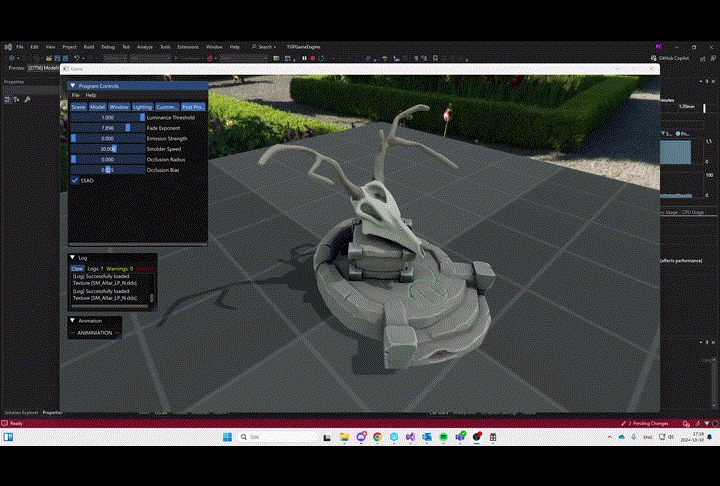Open the Extensions menu

pos(188,47)
